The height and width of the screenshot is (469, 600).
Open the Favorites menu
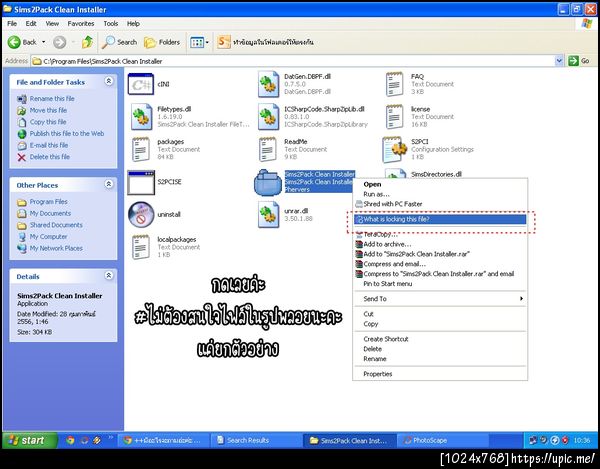coord(81,24)
